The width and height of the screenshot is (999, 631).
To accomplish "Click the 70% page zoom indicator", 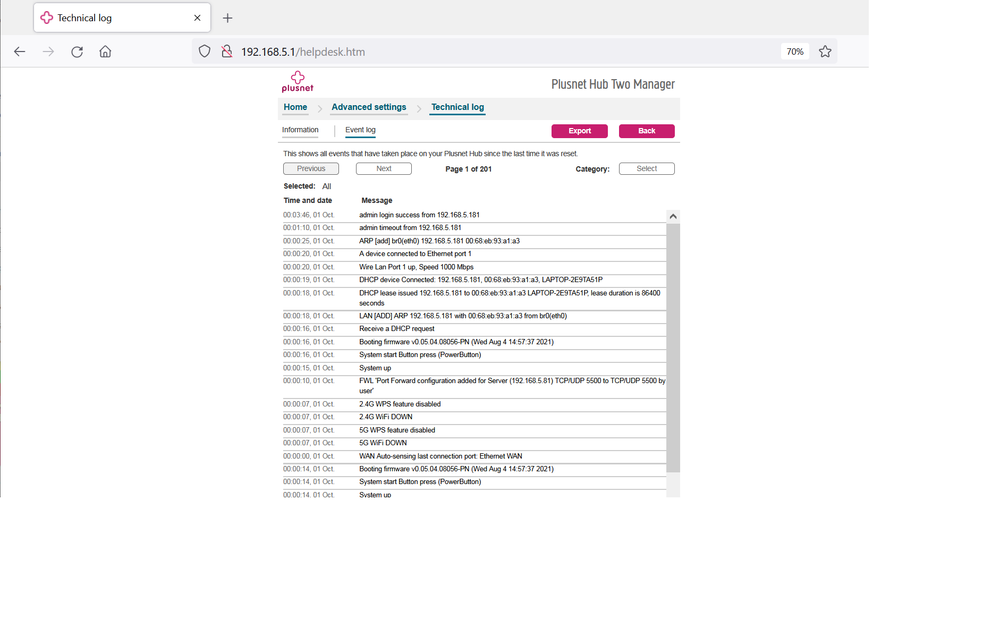I will click(x=795, y=51).
